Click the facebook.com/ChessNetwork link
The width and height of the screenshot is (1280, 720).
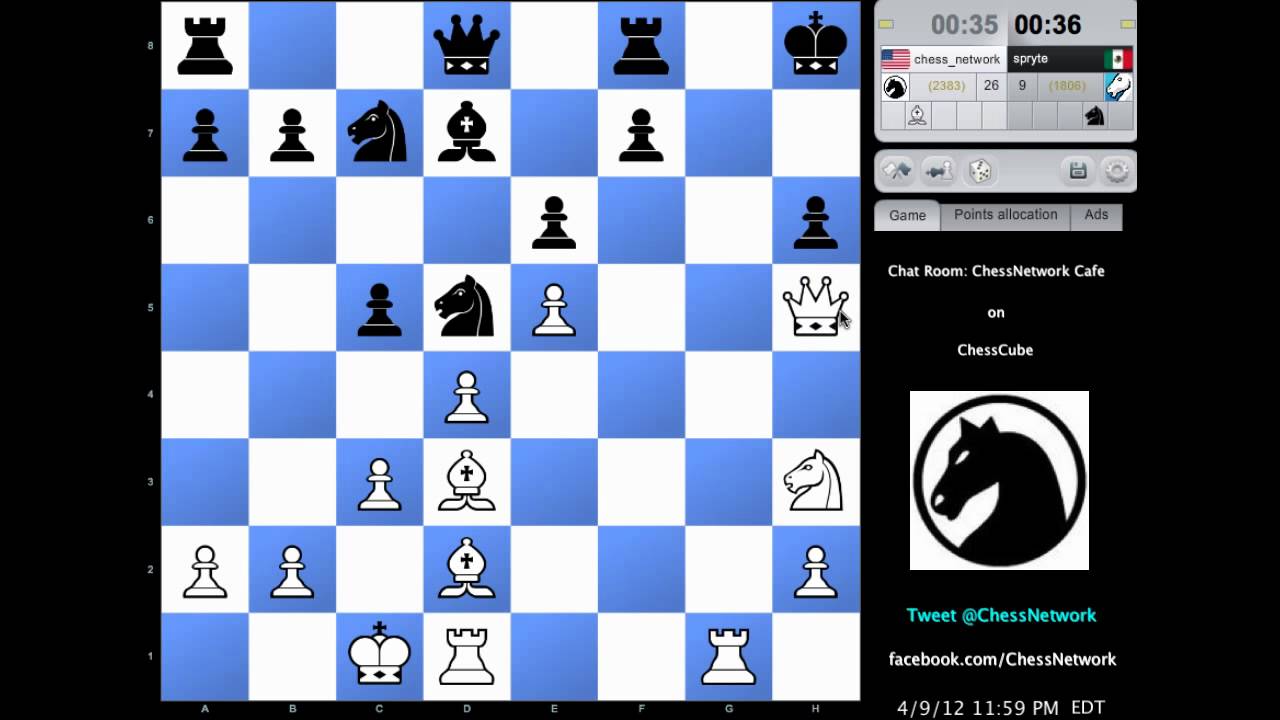pyautogui.click(x=1002, y=659)
